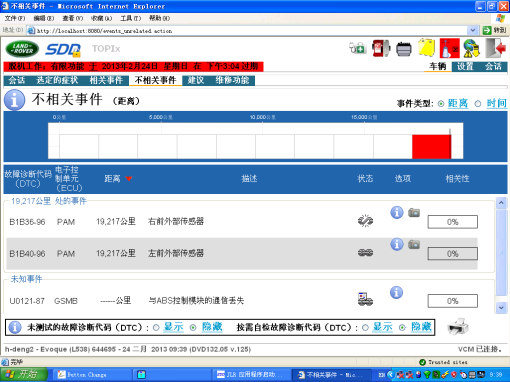Click camera snapshot icon for B1B36-96
This screenshot has width=510, height=382.
pos(414,212)
